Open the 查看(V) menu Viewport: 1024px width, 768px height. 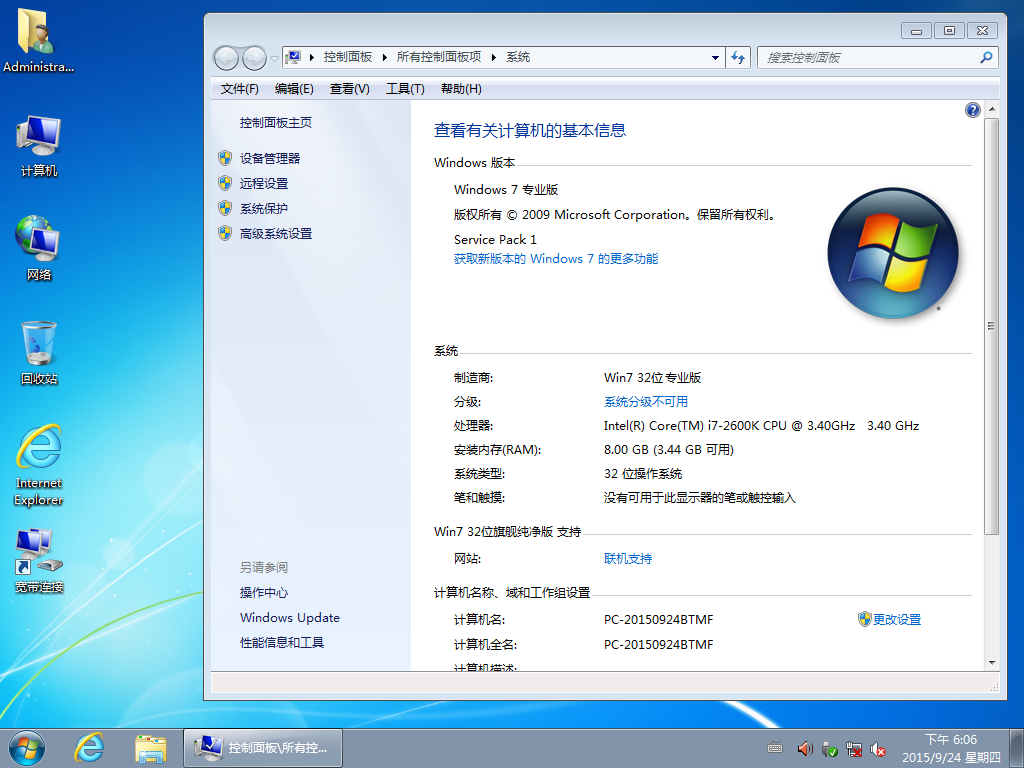pyautogui.click(x=348, y=89)
